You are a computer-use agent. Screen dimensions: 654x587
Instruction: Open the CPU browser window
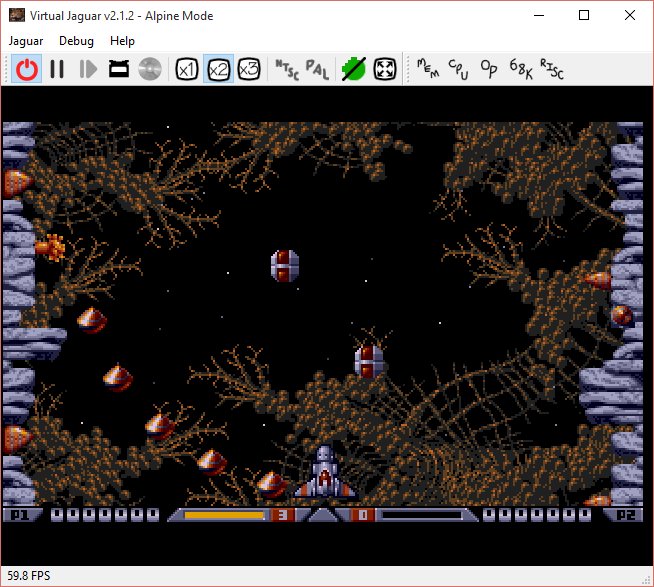tap(458, 69)
